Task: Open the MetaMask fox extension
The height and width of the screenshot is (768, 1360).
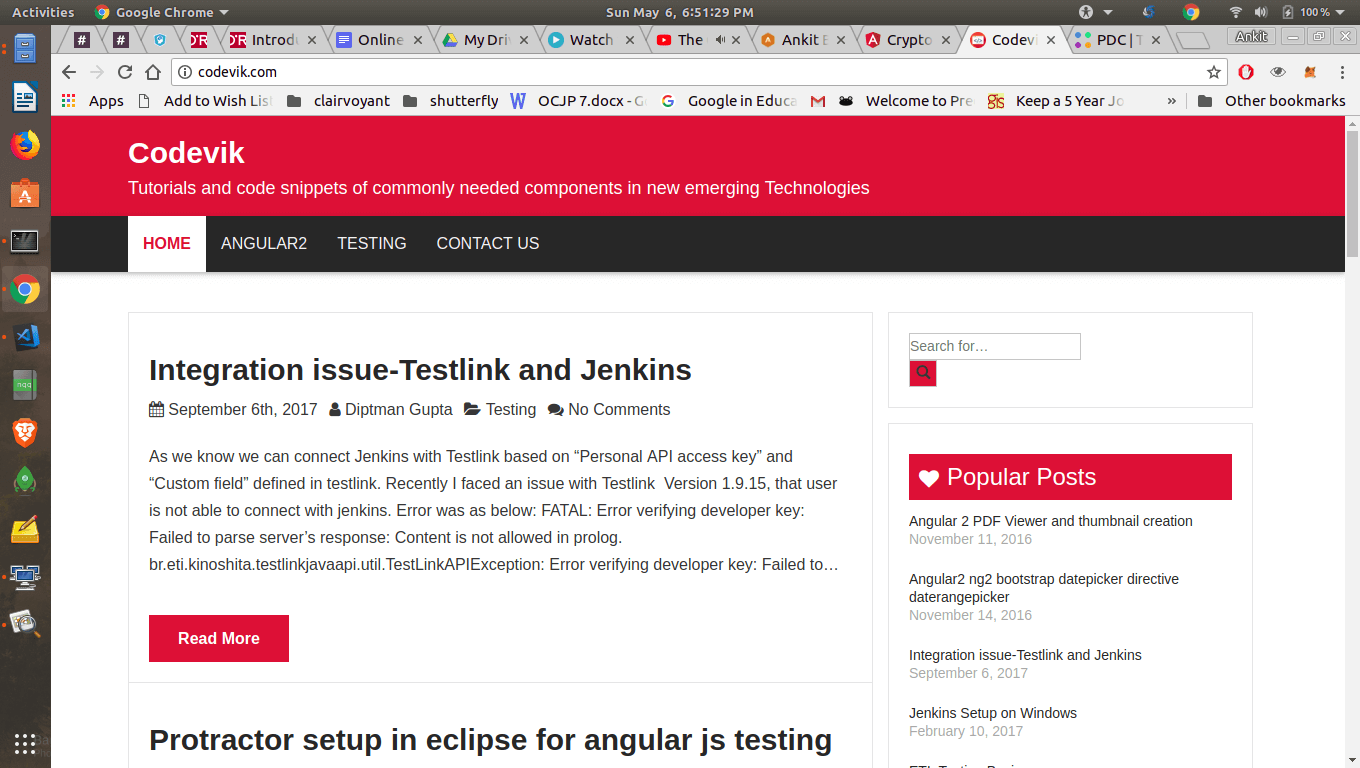Action: point(1309,72)
